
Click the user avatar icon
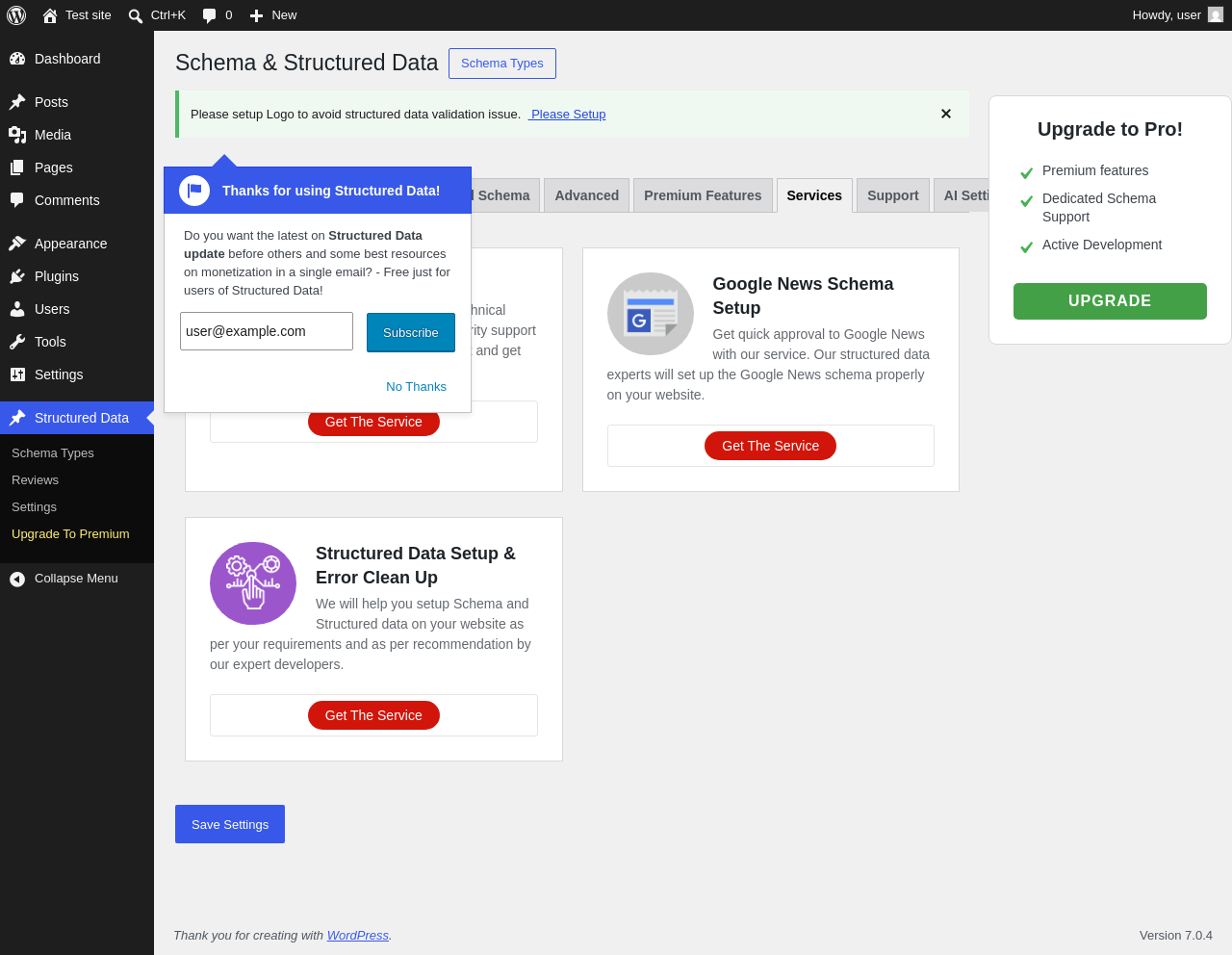1216,14
